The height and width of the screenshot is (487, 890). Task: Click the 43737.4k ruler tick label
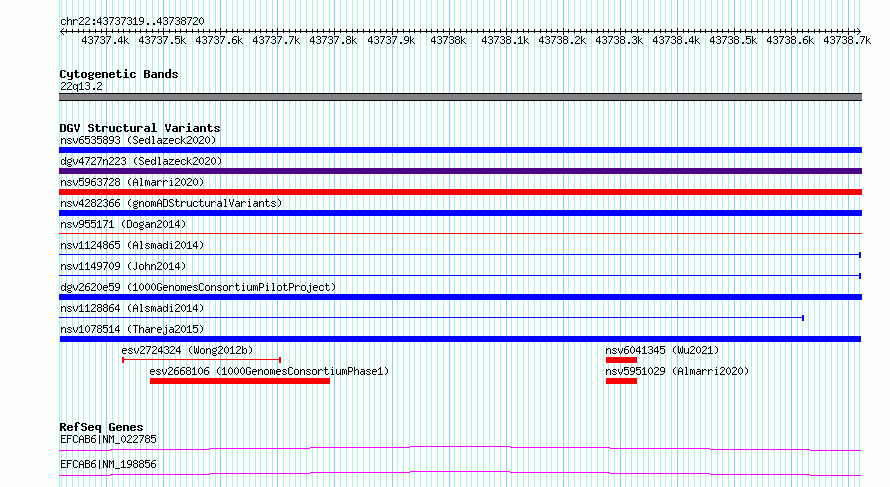(105, 40)
